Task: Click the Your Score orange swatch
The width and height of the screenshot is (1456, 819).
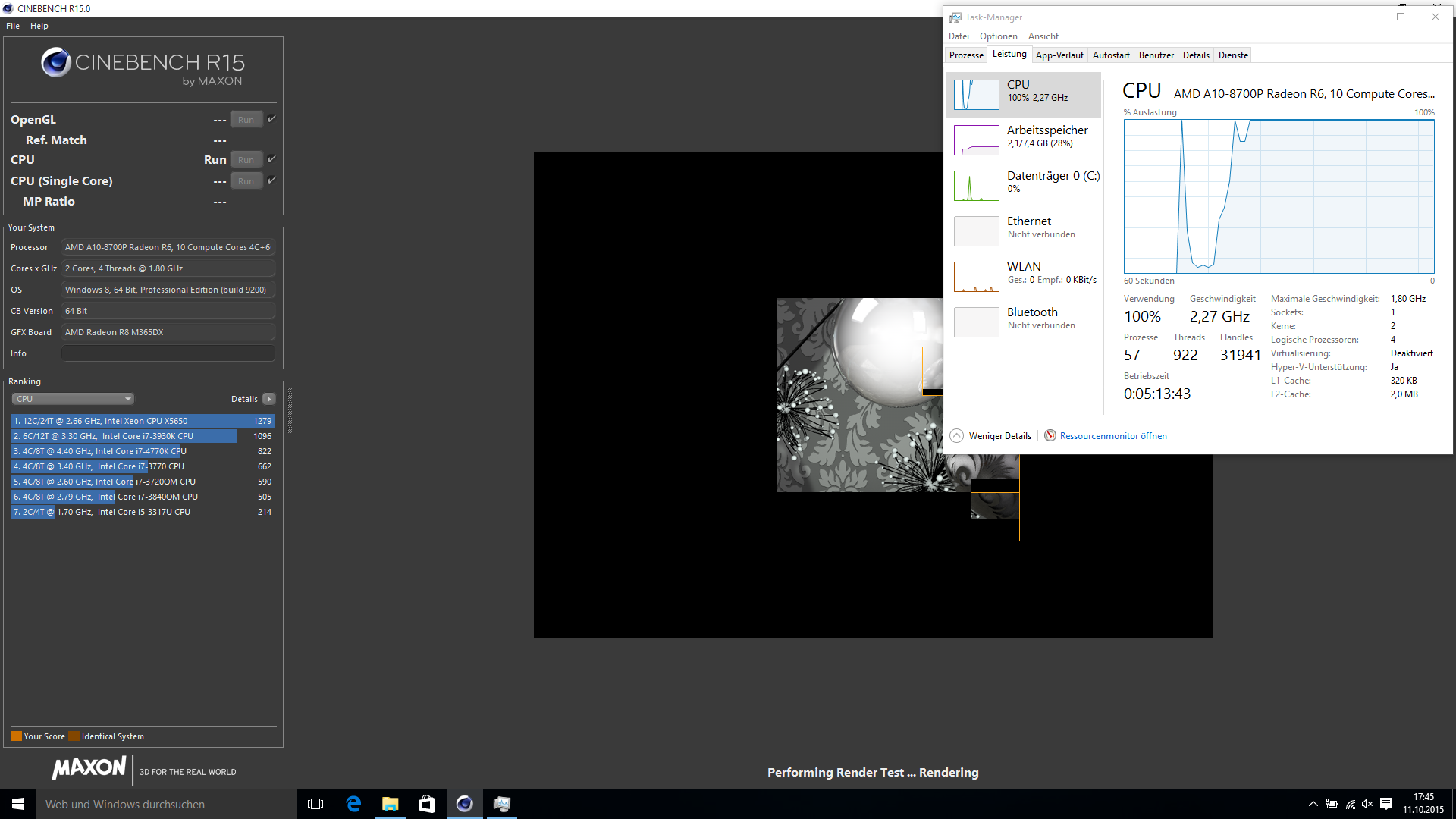Action: pyautogui.click(x=16, y=736)
